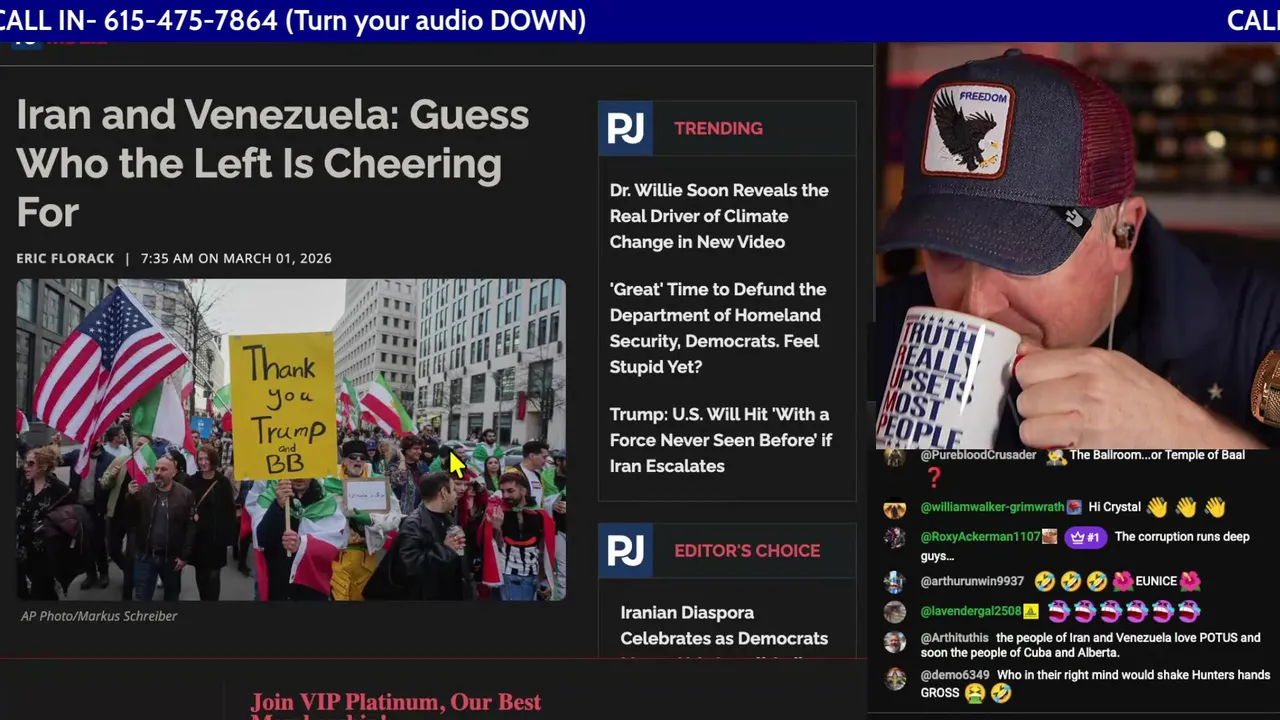This screenshot has height=720, width=1280.
Task: Click @demo6349 avatar in chat
Action: pos(895,680)
